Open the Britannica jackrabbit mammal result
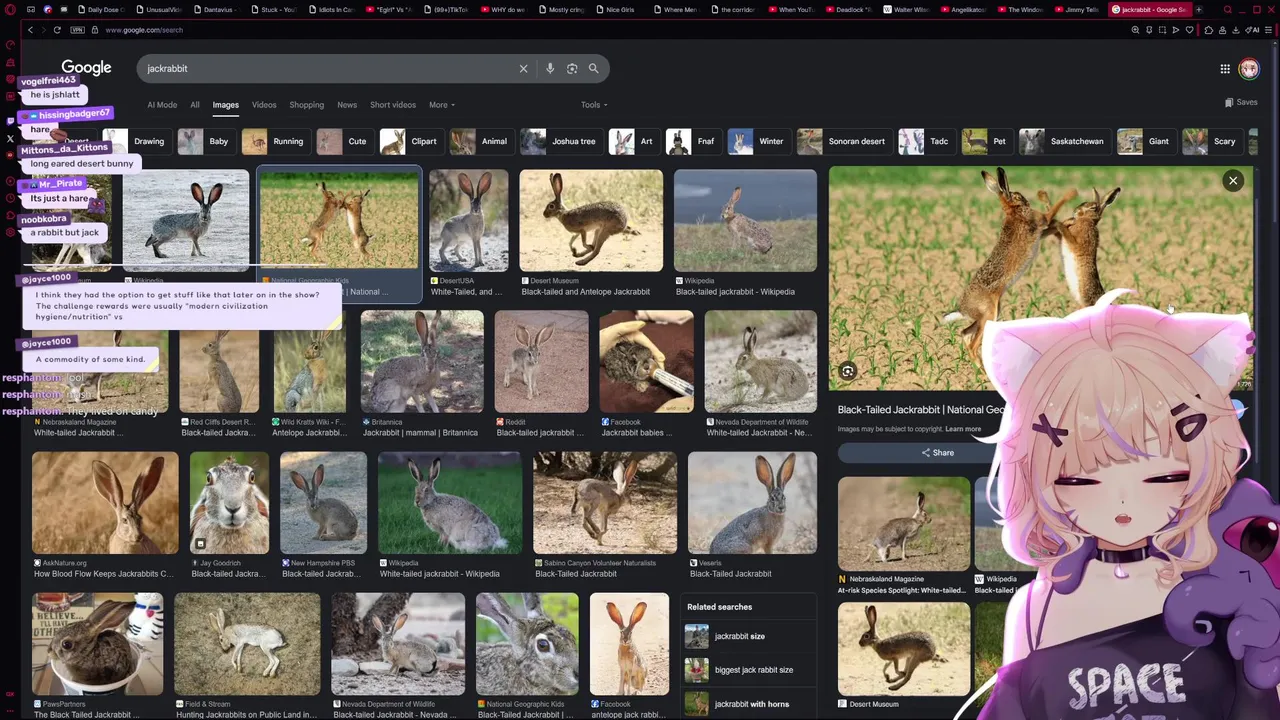 tap(421, 362)
